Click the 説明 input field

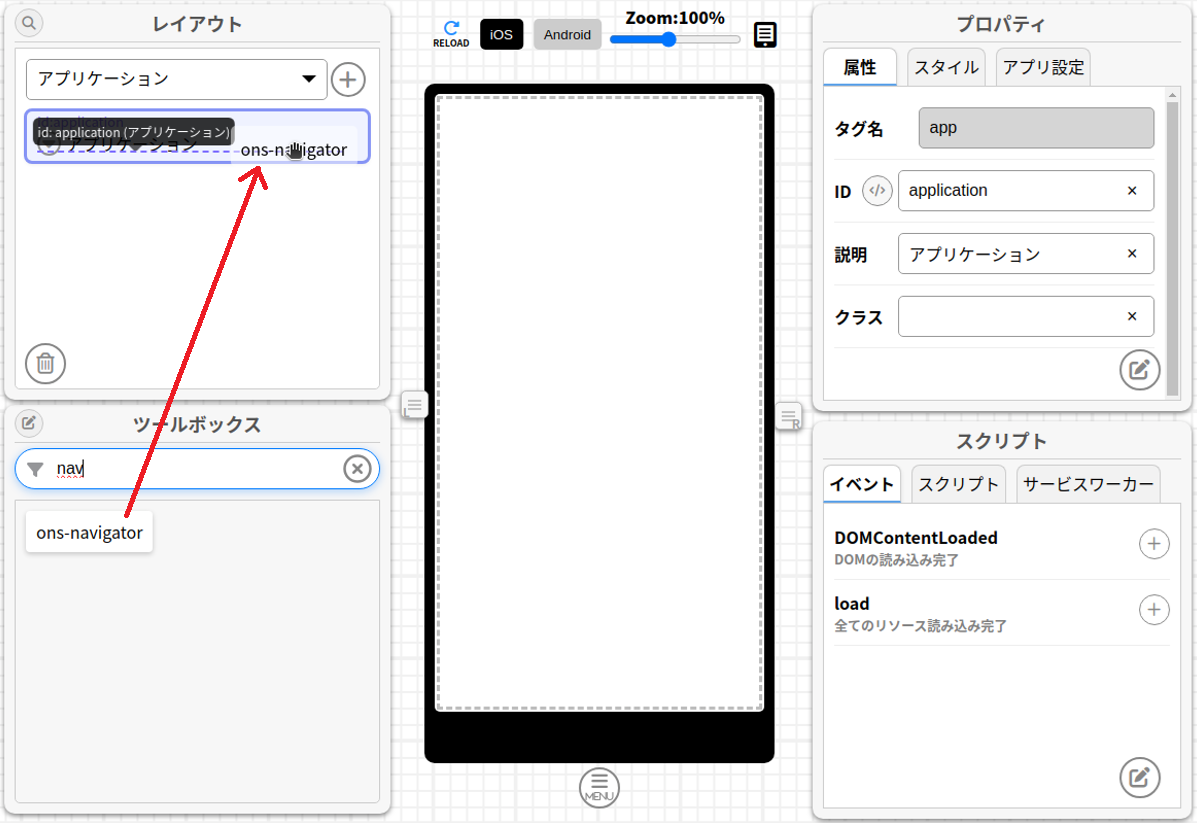click(x=1010, y=254)
